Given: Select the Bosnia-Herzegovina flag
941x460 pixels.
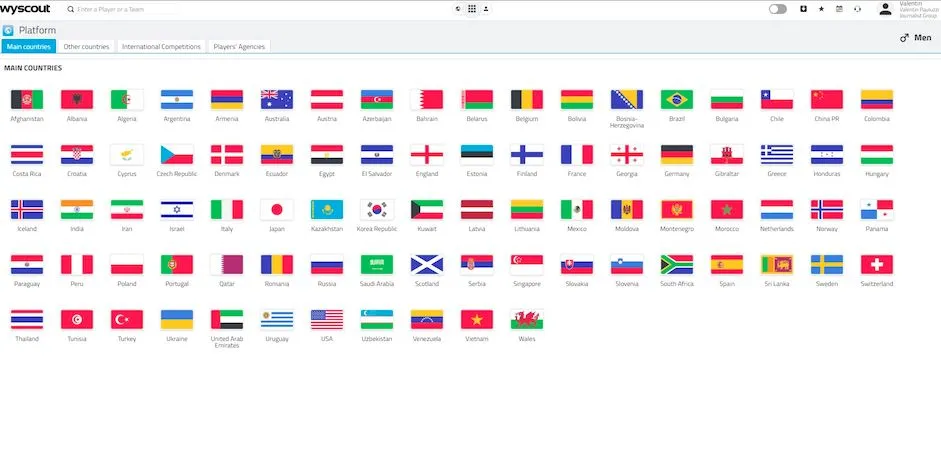Looking at the screenshot, I should (x=627, y=100).
